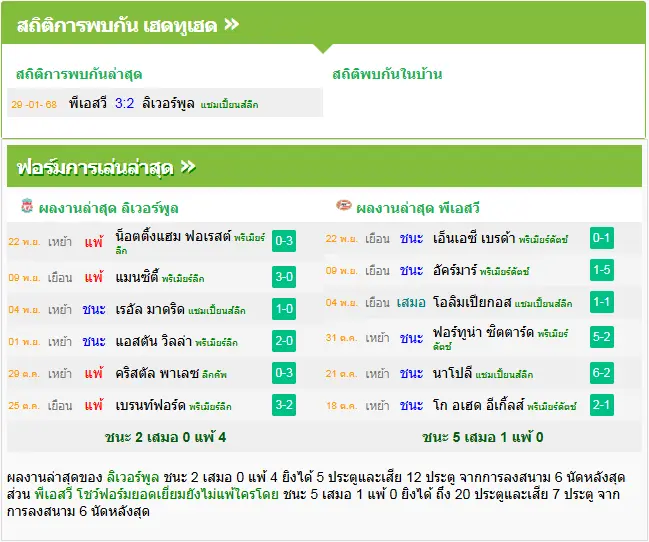This screenshot has height=542, width=649.
Task: Click the นาโปลี team name
Action: coord(452,373)
